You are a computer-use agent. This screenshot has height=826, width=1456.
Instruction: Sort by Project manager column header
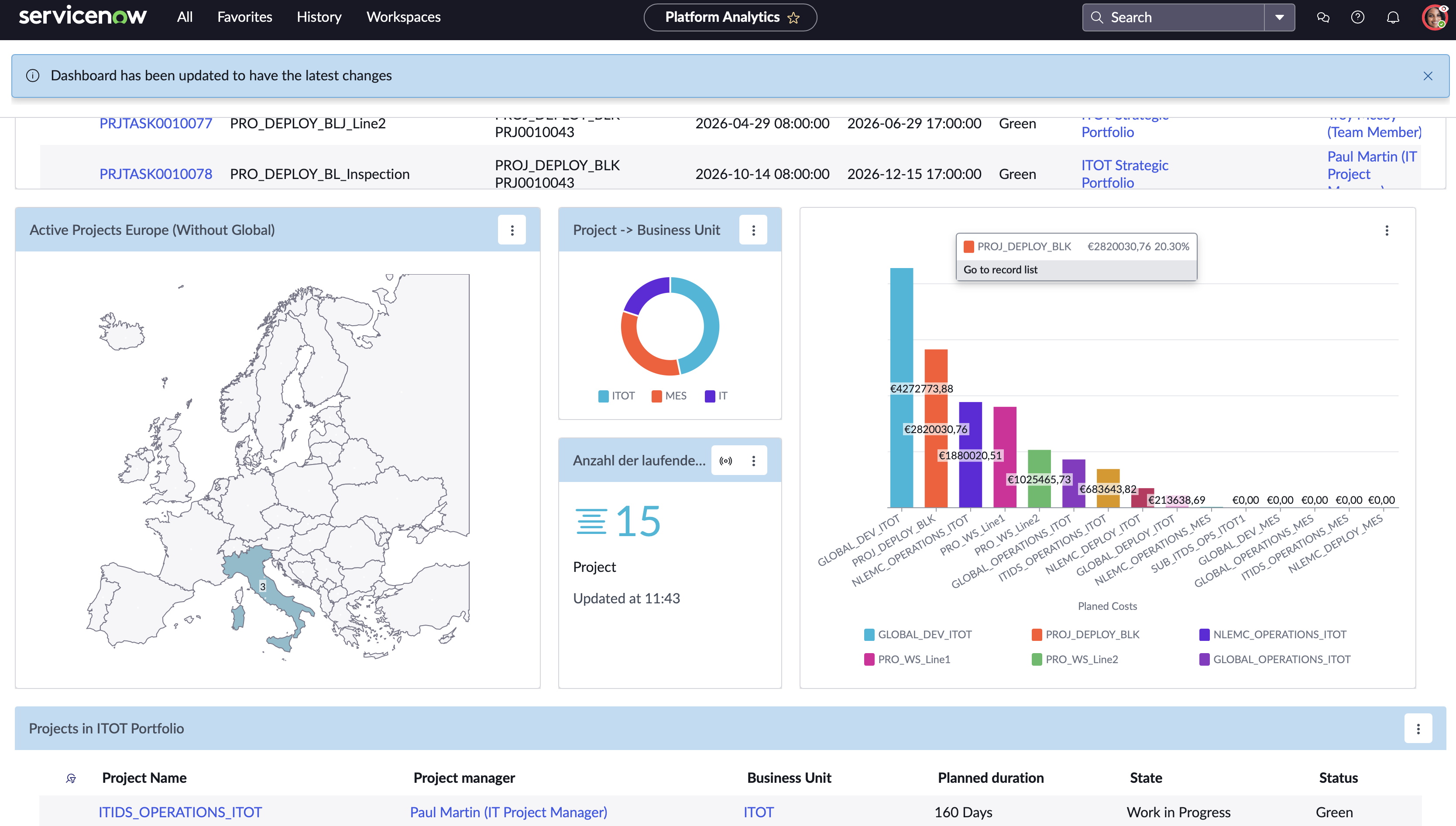(464, 778)
